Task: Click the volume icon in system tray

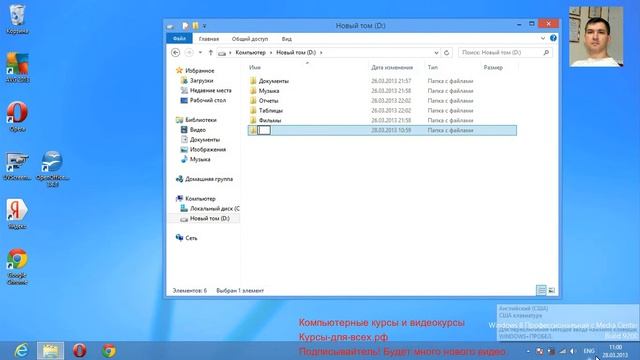Action: pos(573,351)
